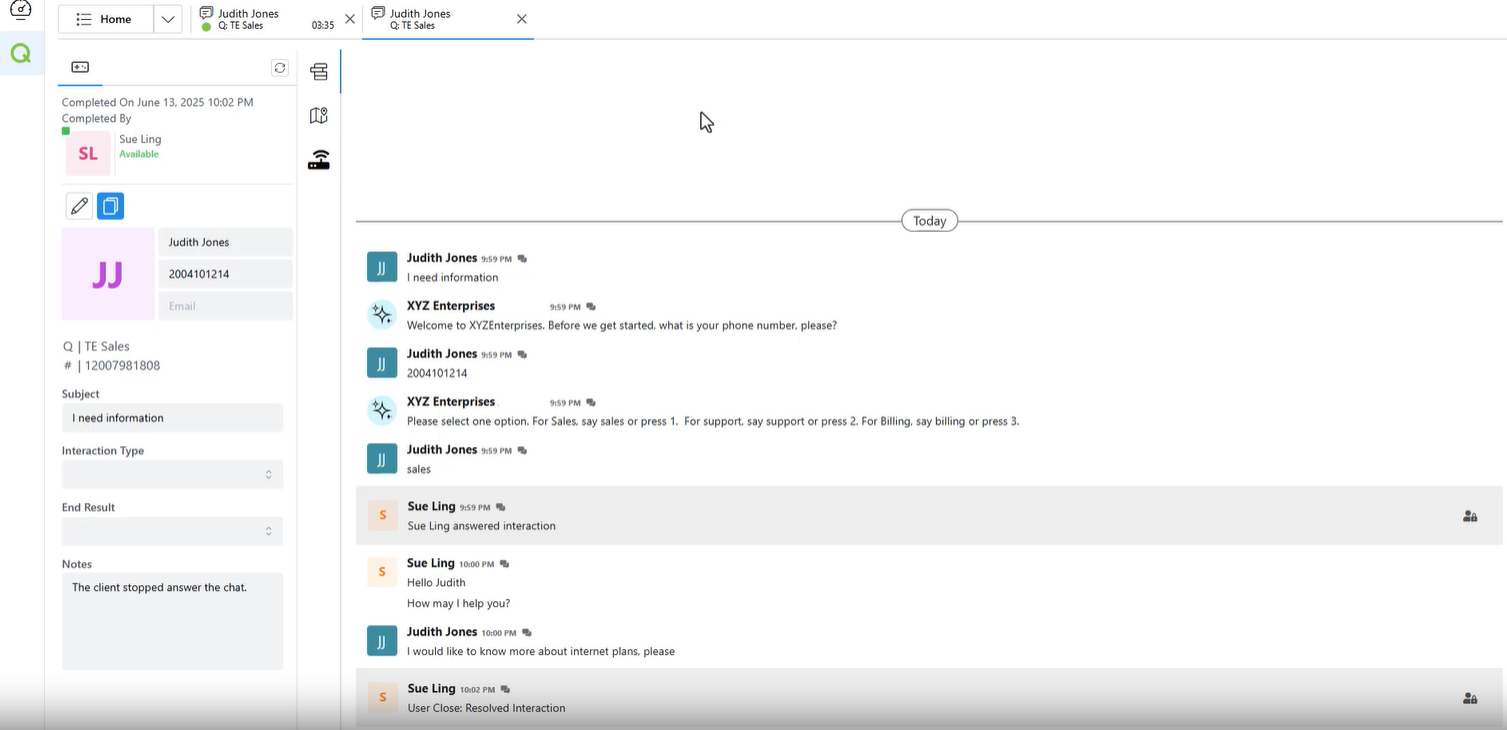Open the Interaction Type dropdown
Image resolution: width=1507 pixels, height=730 pixels.
[x=172, y=474]
